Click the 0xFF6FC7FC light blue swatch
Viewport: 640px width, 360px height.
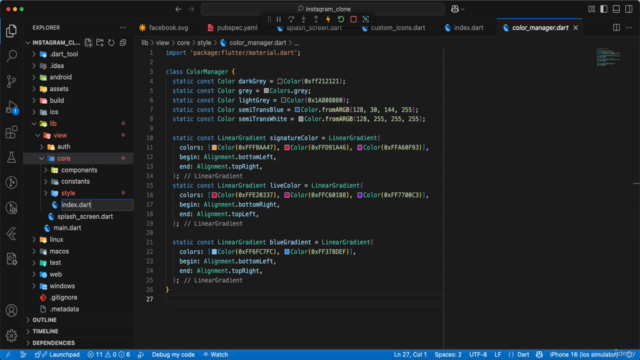tap(214, 252)
